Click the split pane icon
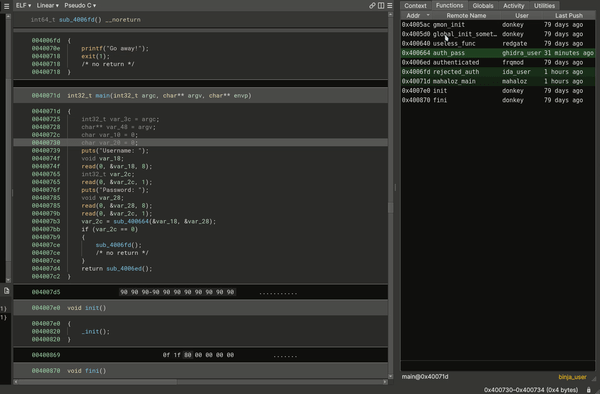The width and height of the screenshot is (600, 394). [381, 5]
